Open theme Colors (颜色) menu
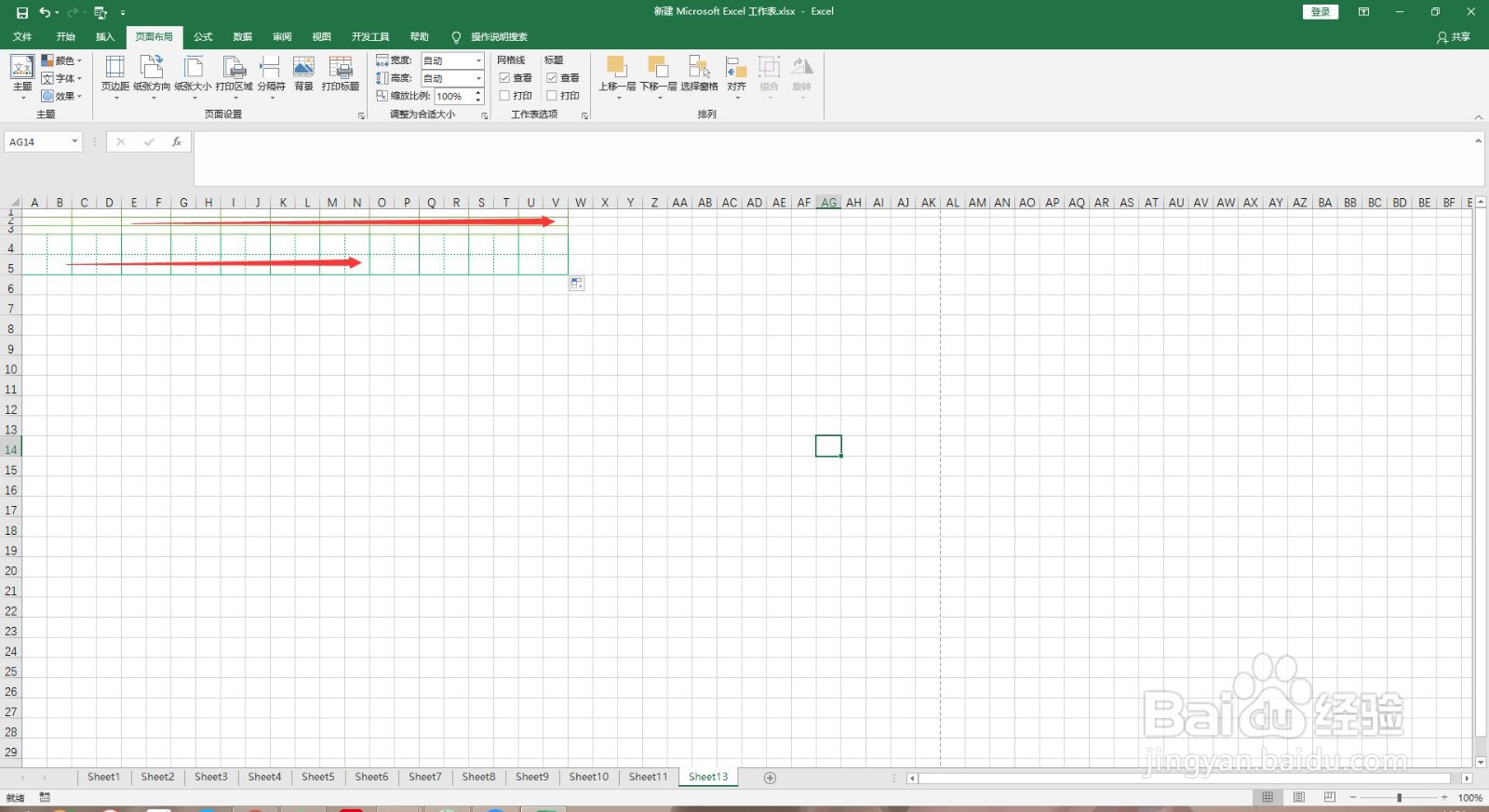 [x=61, y=60]
